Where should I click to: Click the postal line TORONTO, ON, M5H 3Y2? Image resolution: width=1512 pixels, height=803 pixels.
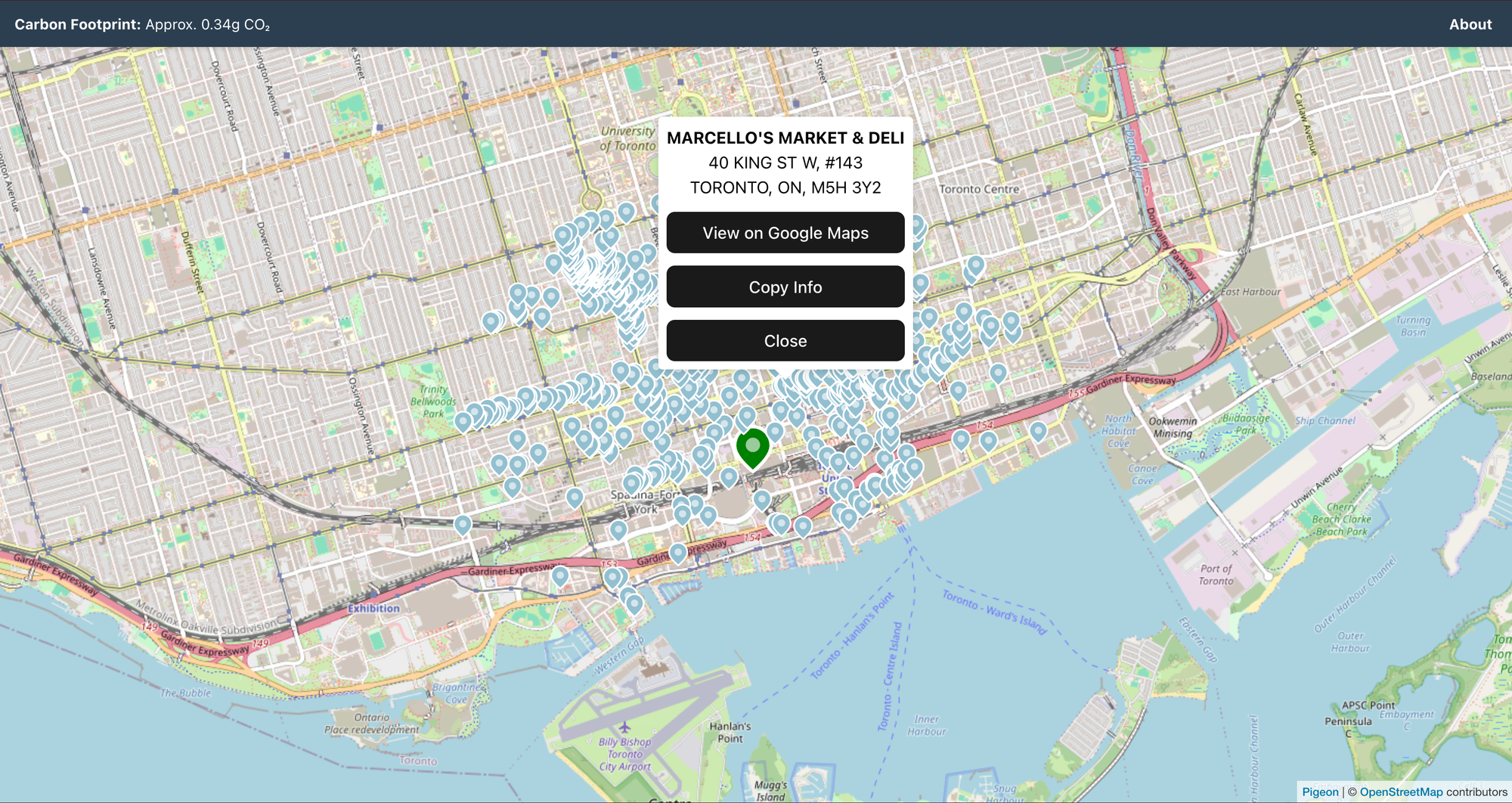coord(785,188)
